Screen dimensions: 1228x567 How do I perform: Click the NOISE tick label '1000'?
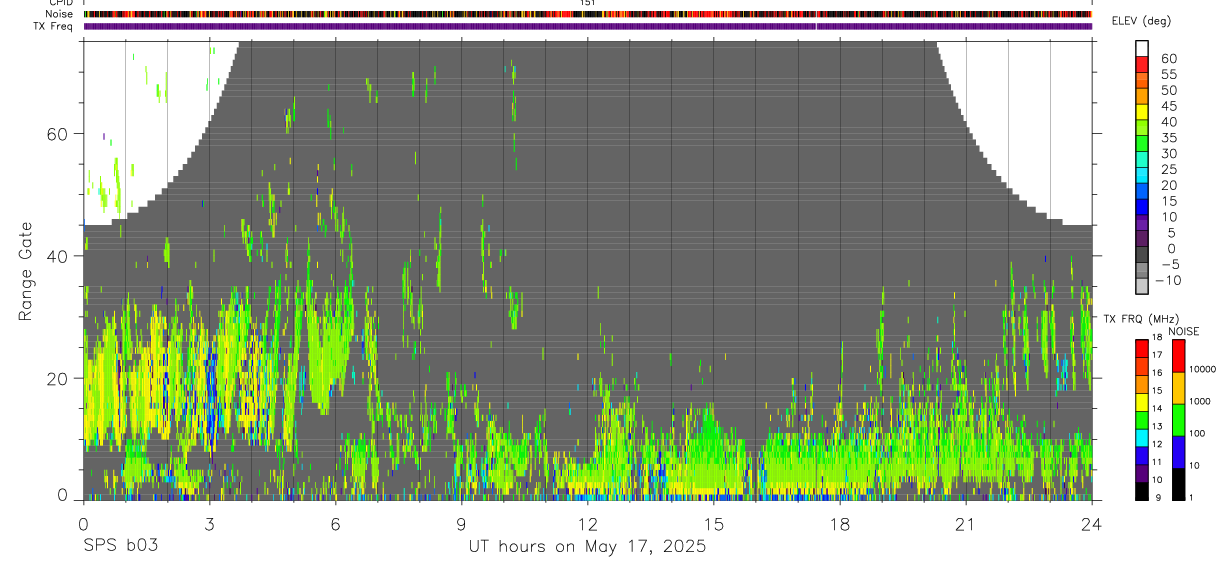1202,401
